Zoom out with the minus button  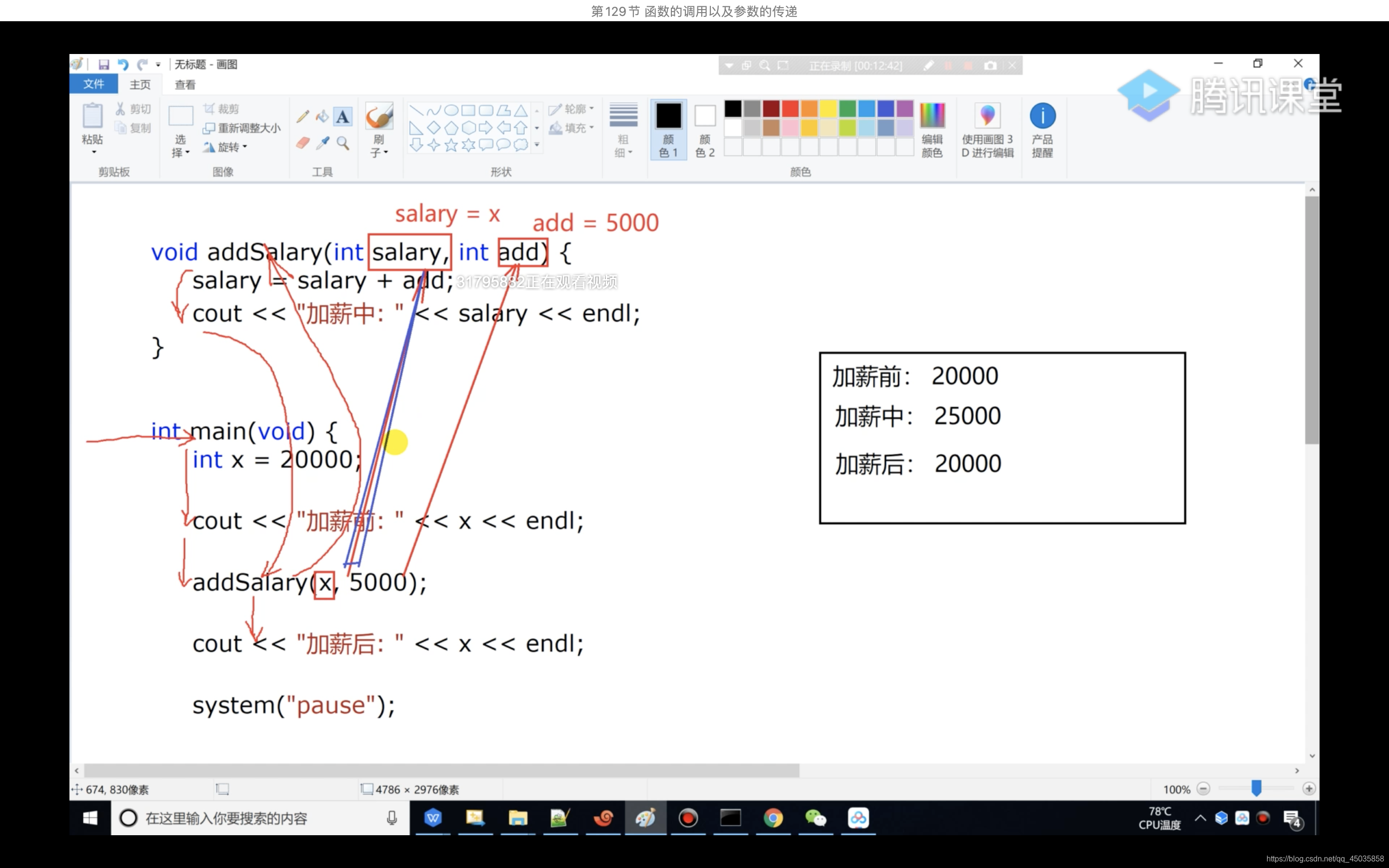(1204, 789)
